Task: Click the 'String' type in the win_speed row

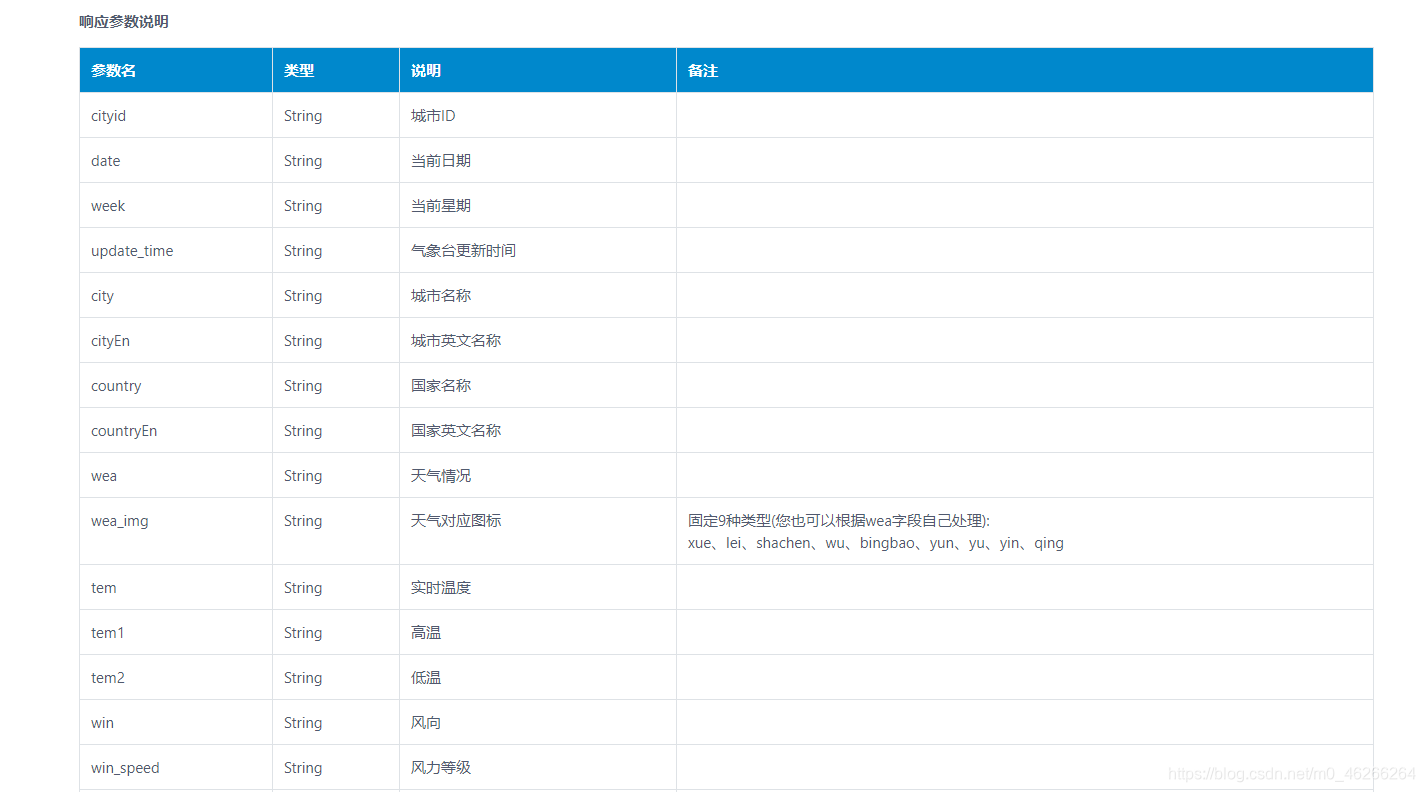Action: point(303,768)
